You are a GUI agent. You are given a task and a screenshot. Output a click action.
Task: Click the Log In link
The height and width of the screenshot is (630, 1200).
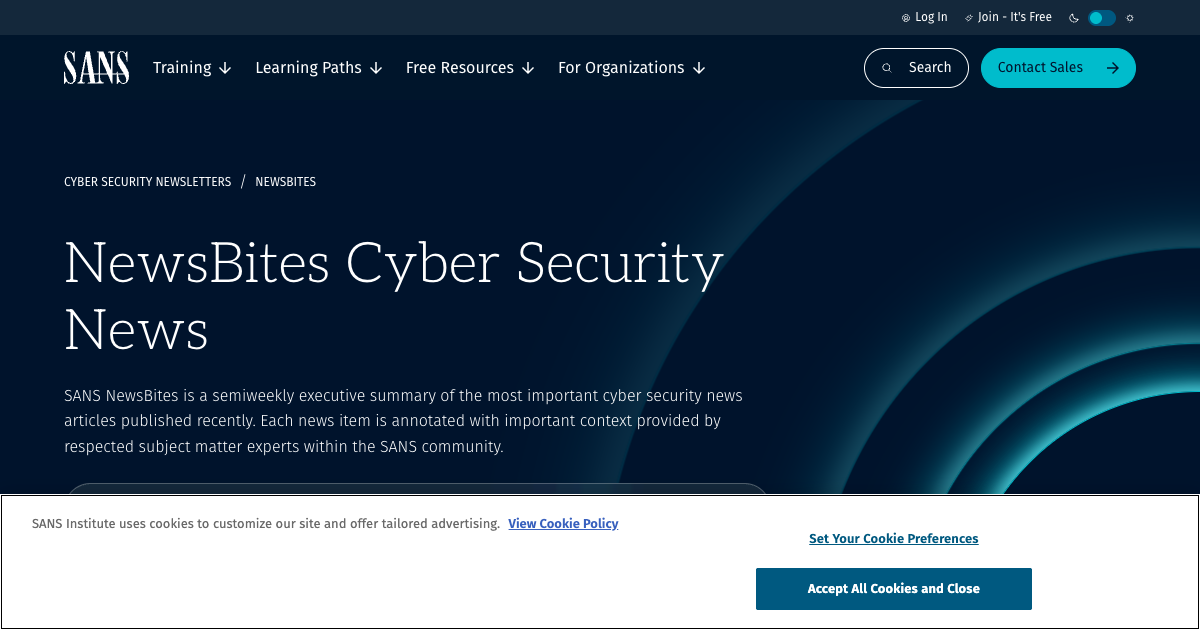tap(931, 18)
